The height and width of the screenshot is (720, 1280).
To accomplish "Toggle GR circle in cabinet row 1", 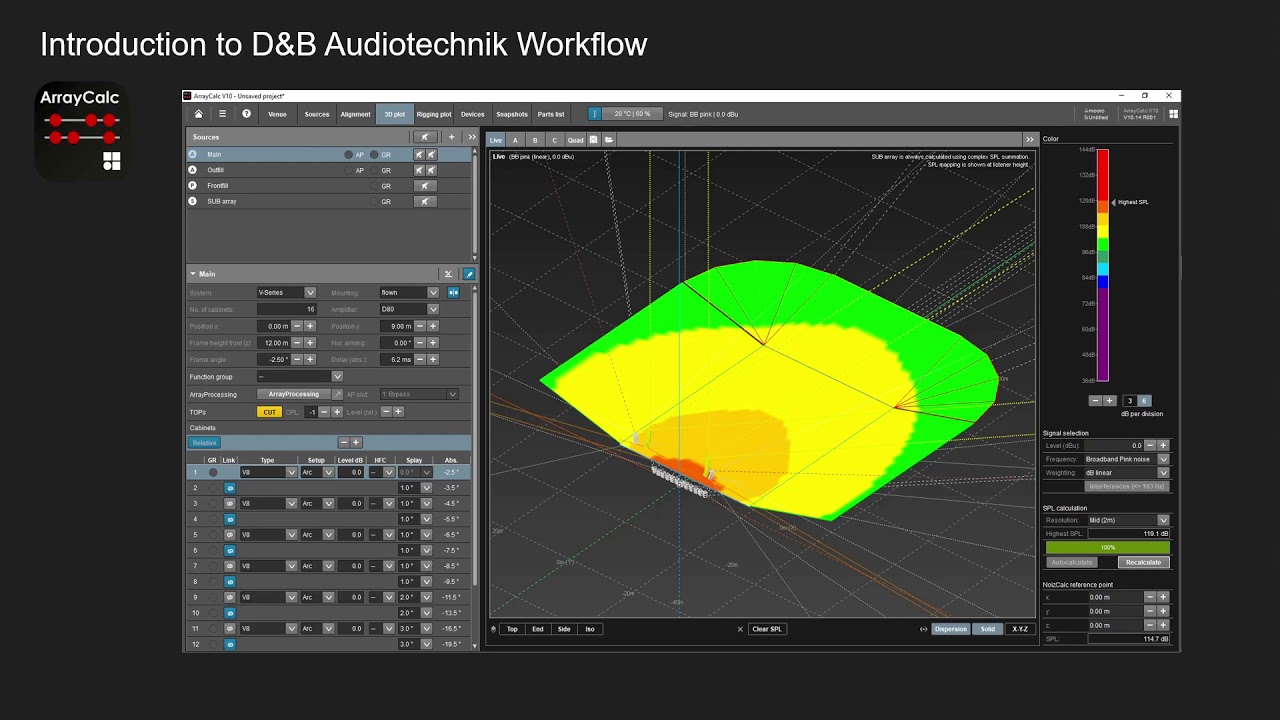I will pos(212,472).
